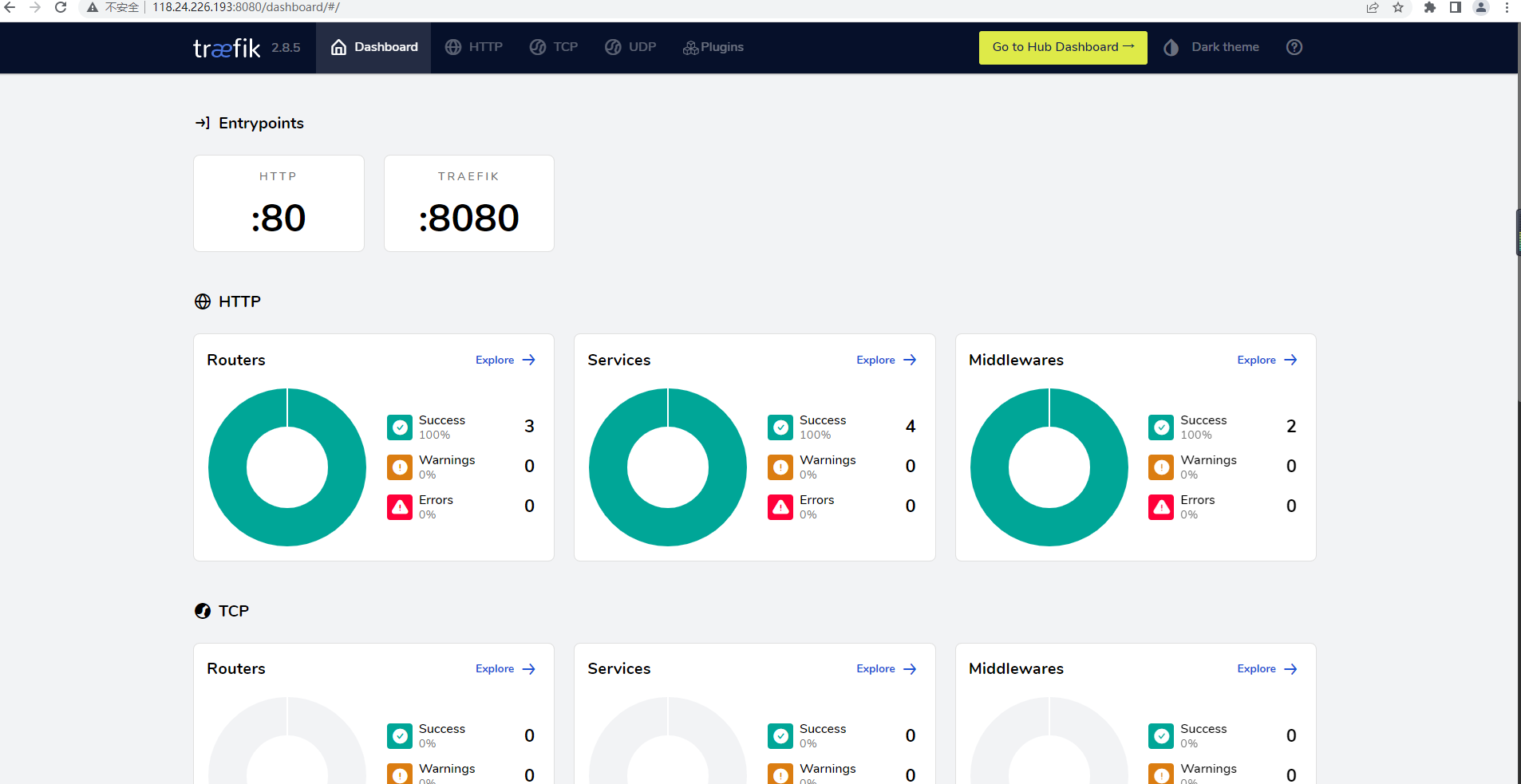
Task: Bookmark this page with the star icon
Action: pos(1398,7)
